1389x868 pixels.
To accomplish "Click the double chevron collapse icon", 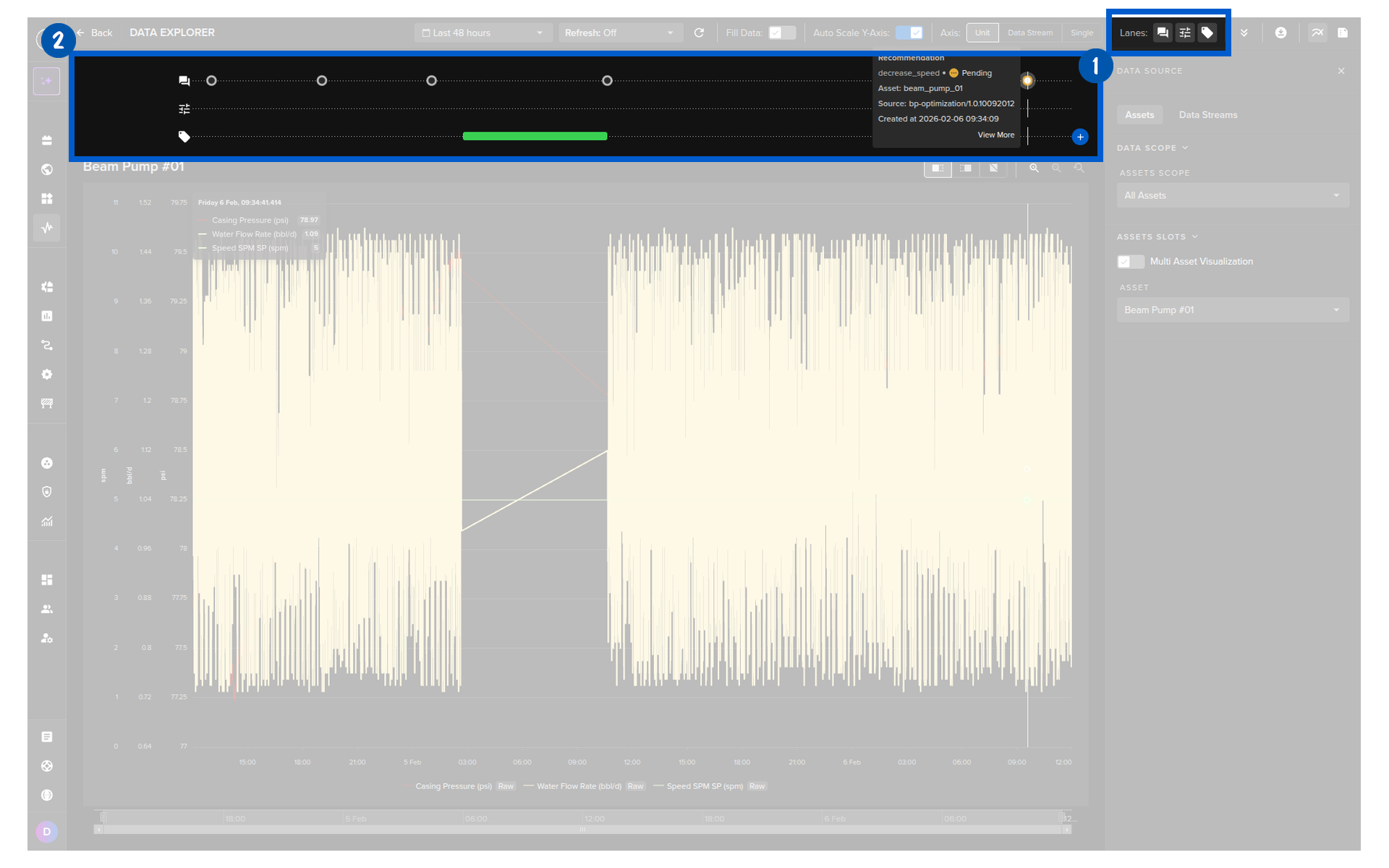I will tap(1244, 33).
